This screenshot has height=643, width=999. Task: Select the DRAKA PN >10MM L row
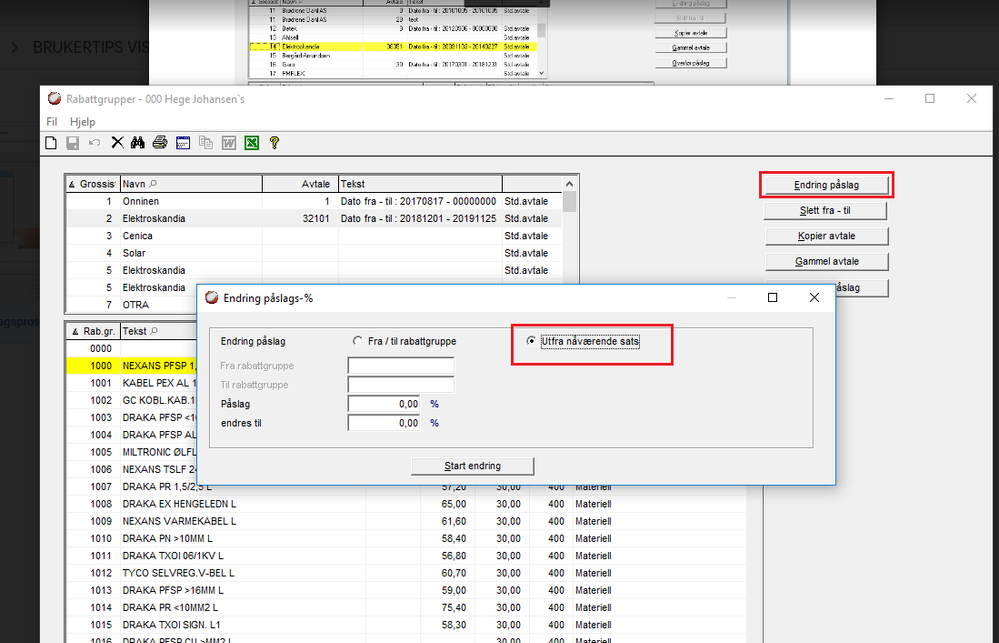click(x=406, y=538)
